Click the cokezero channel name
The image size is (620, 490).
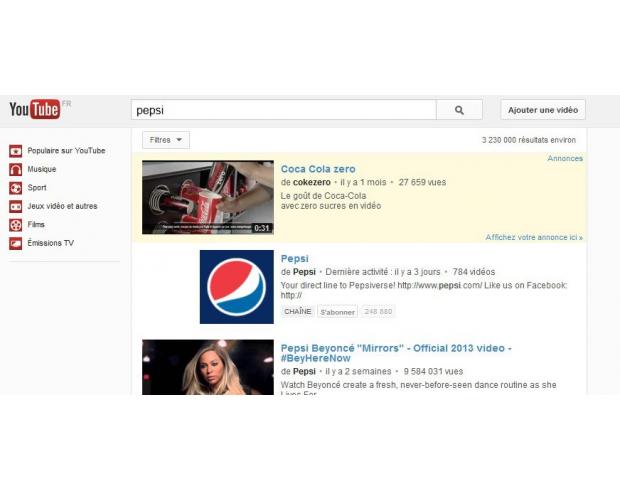312,182
